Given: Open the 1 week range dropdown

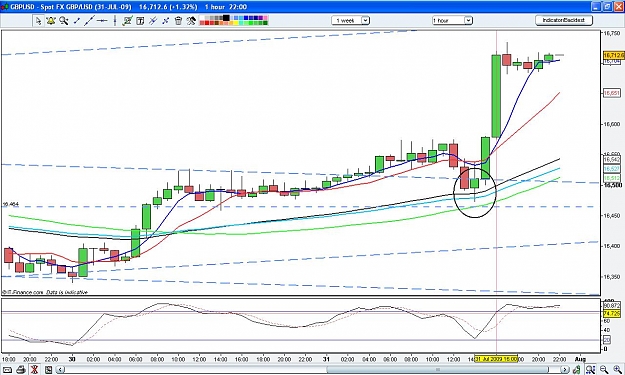Looking at the screenshot, I should [x=350, y=20].
